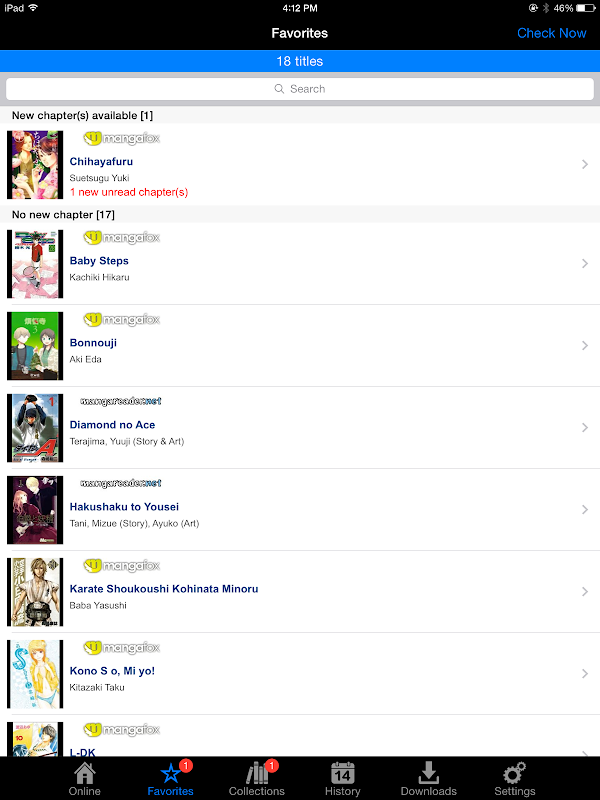Viewport: 600px width, 800px height.
Task: Open the Hakushaku to Yousei chevron arrow
Action: (585, 510)
